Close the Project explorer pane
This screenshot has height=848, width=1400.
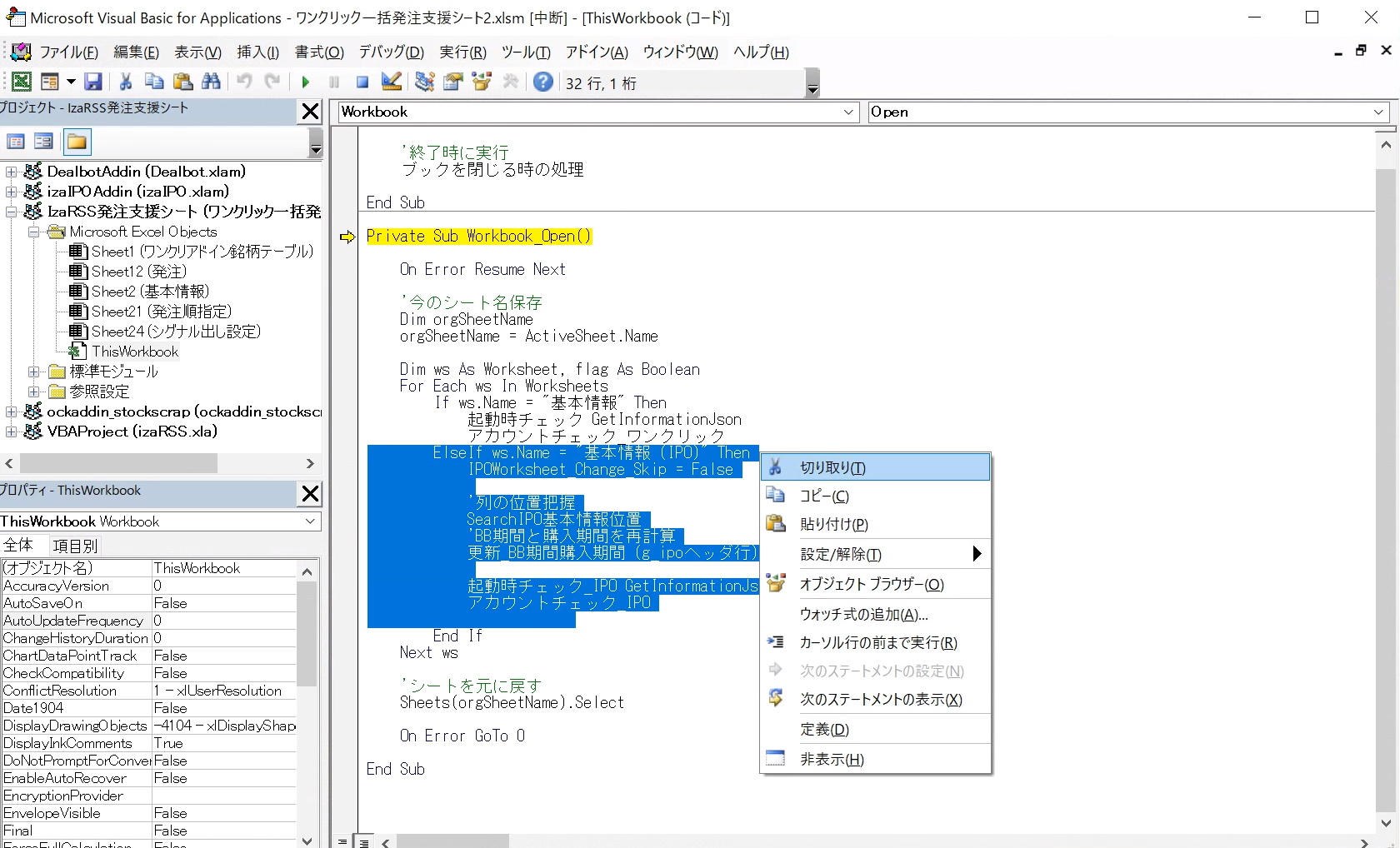click(310, 112)
